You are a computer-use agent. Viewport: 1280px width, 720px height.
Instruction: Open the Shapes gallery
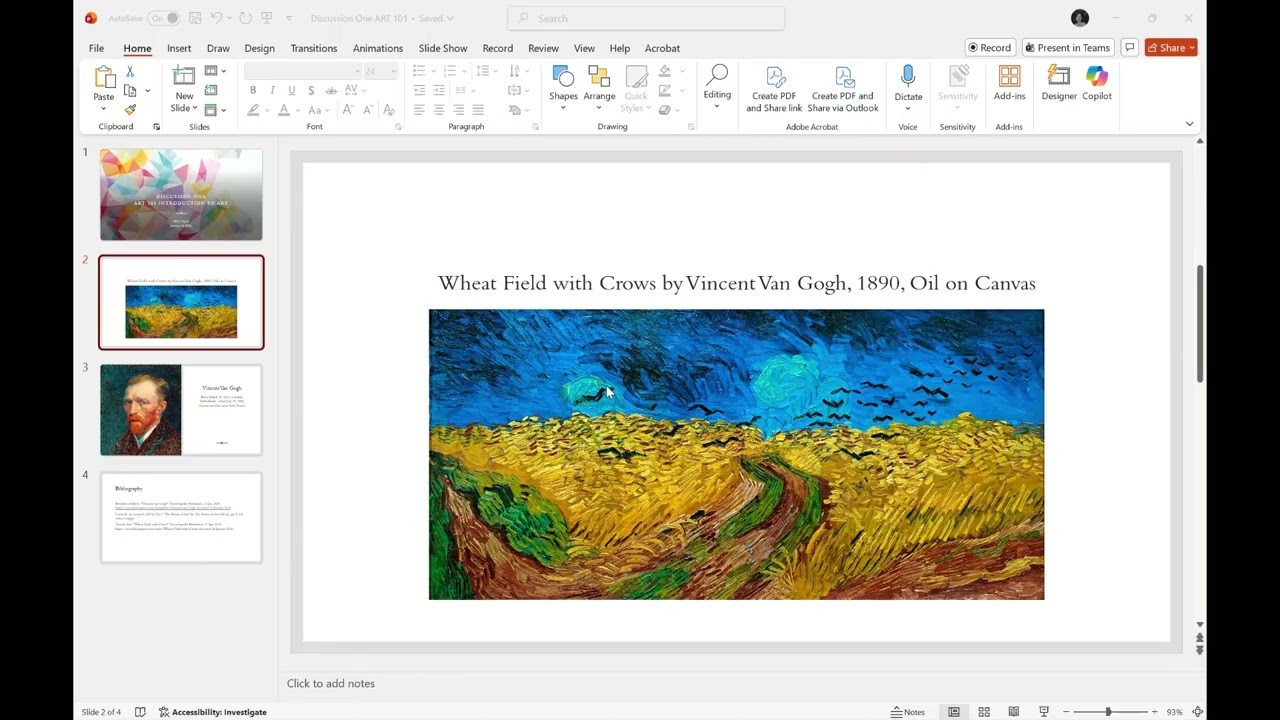coord(563,88)
